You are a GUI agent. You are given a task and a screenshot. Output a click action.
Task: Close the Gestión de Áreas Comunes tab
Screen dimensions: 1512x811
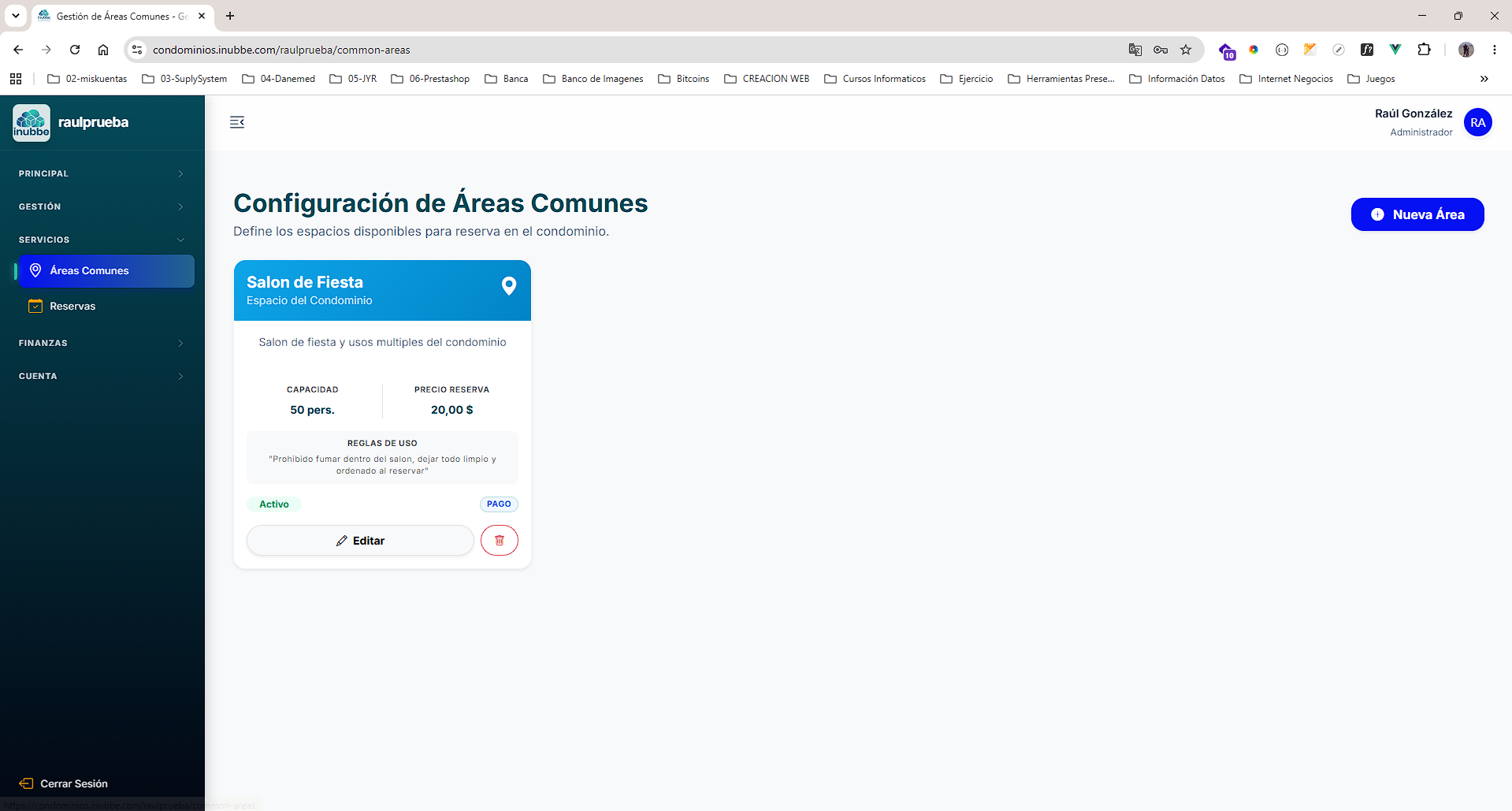point(202,16)
